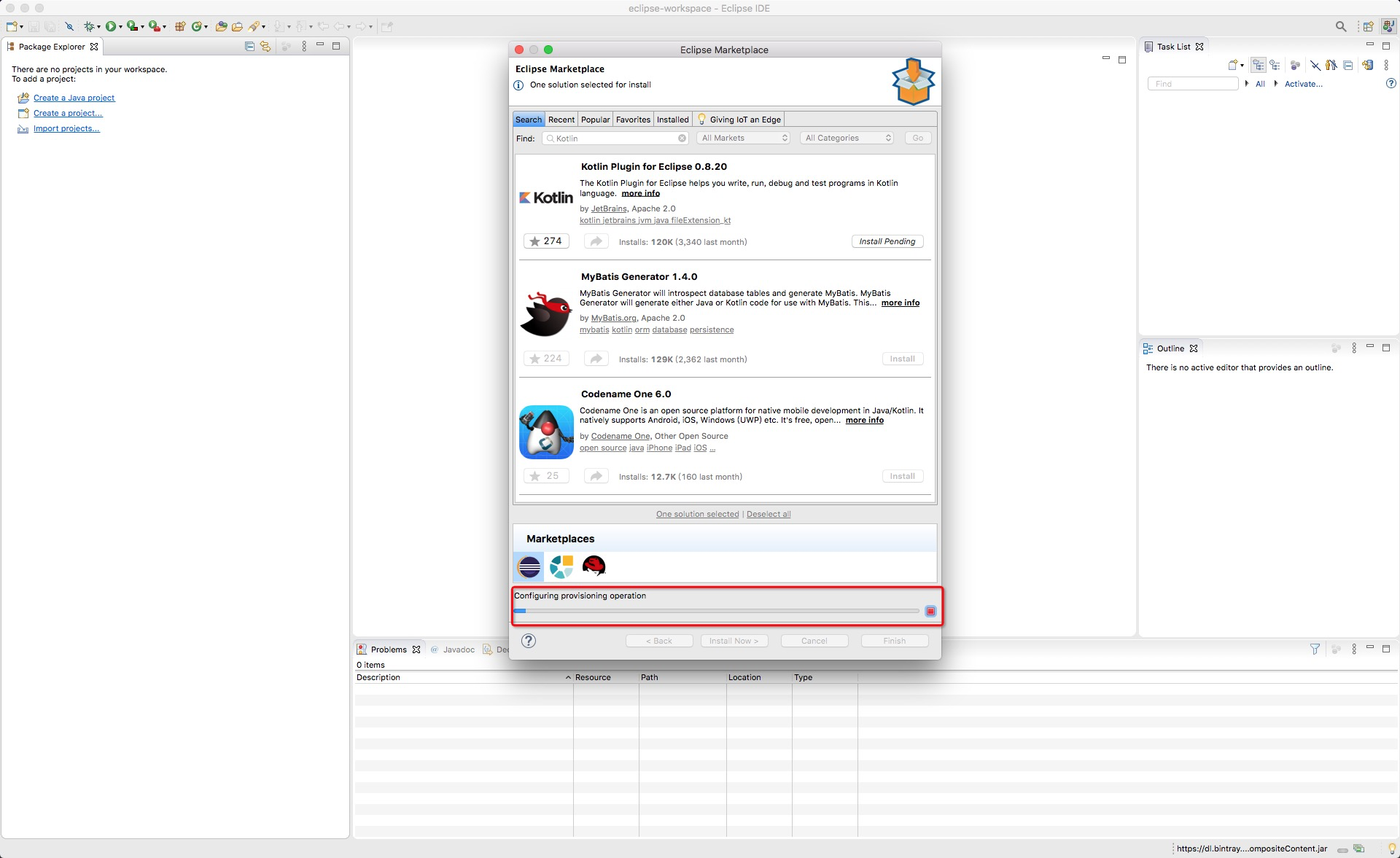
Task: Click share arrow for Kotlin Plugin
Action: (596, 241)
